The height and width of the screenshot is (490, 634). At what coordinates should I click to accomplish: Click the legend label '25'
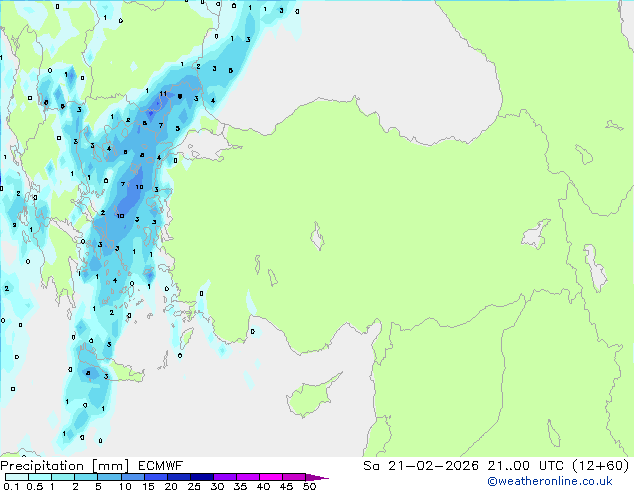click(194, 486)
